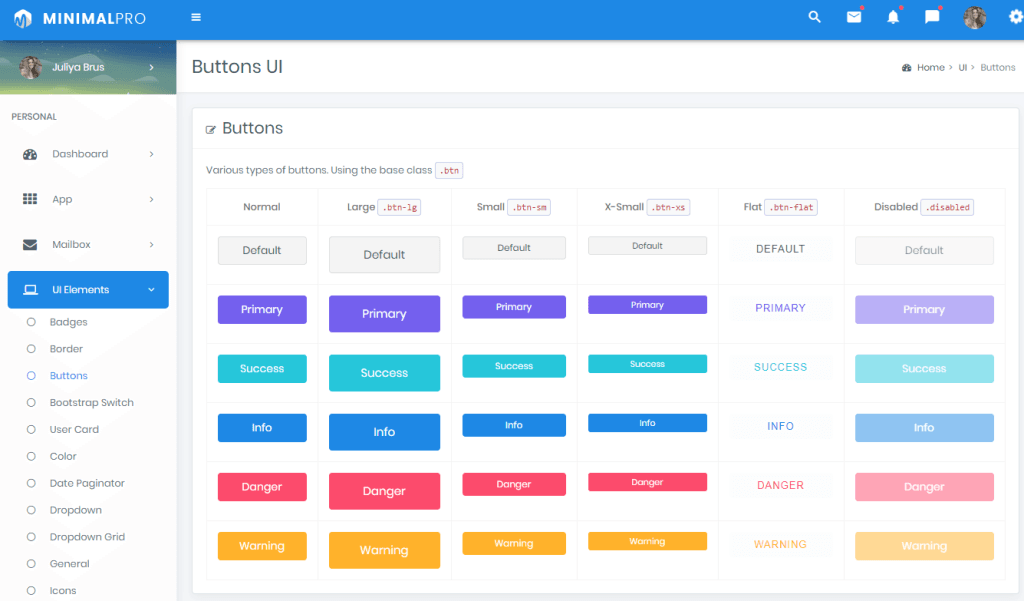Click the large Danger button
Screen dimensions: 1024x601
(x=384, y=491)
